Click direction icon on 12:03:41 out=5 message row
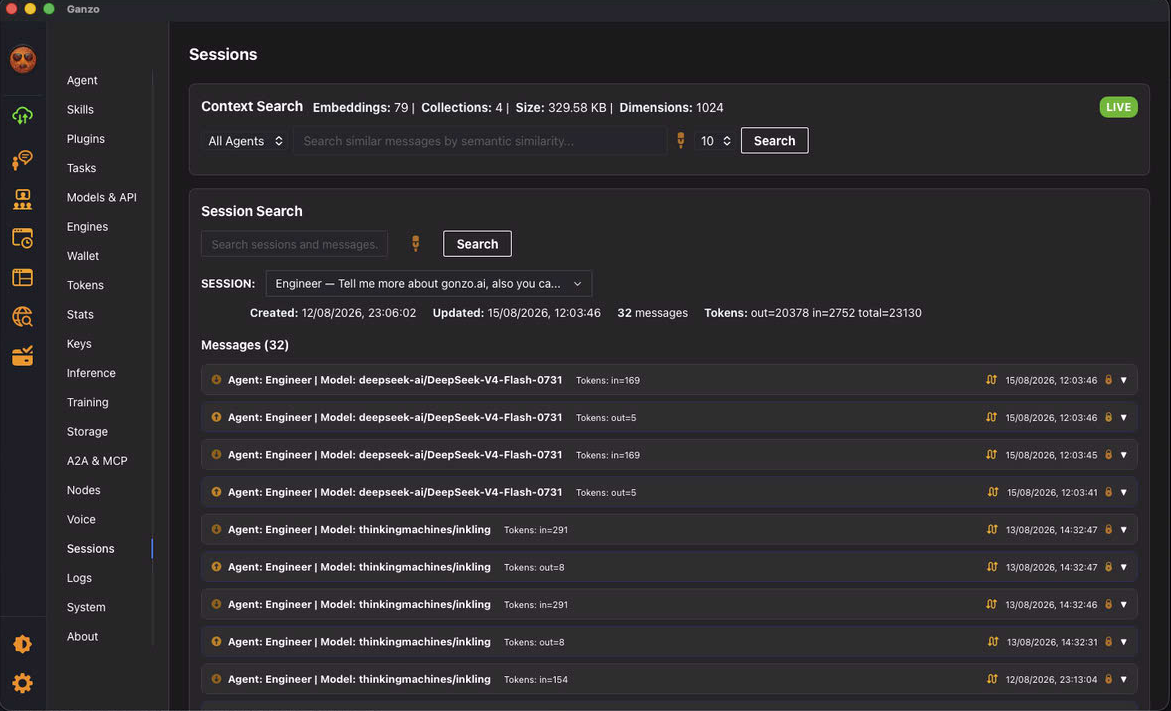 [216, 491]
